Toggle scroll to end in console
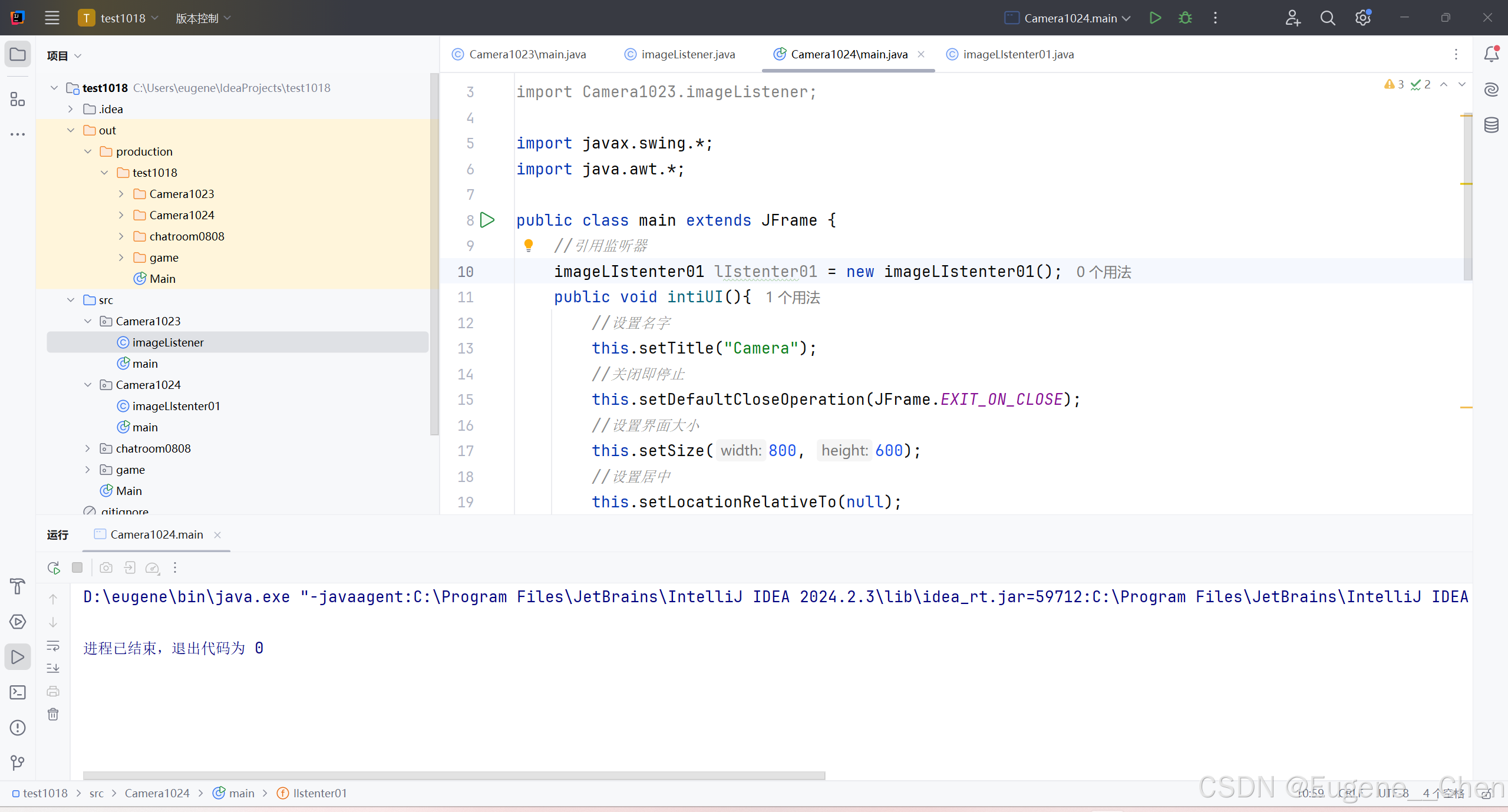Image resolution: width=1508 pixels, height=812 pixels. coord(53,668)
